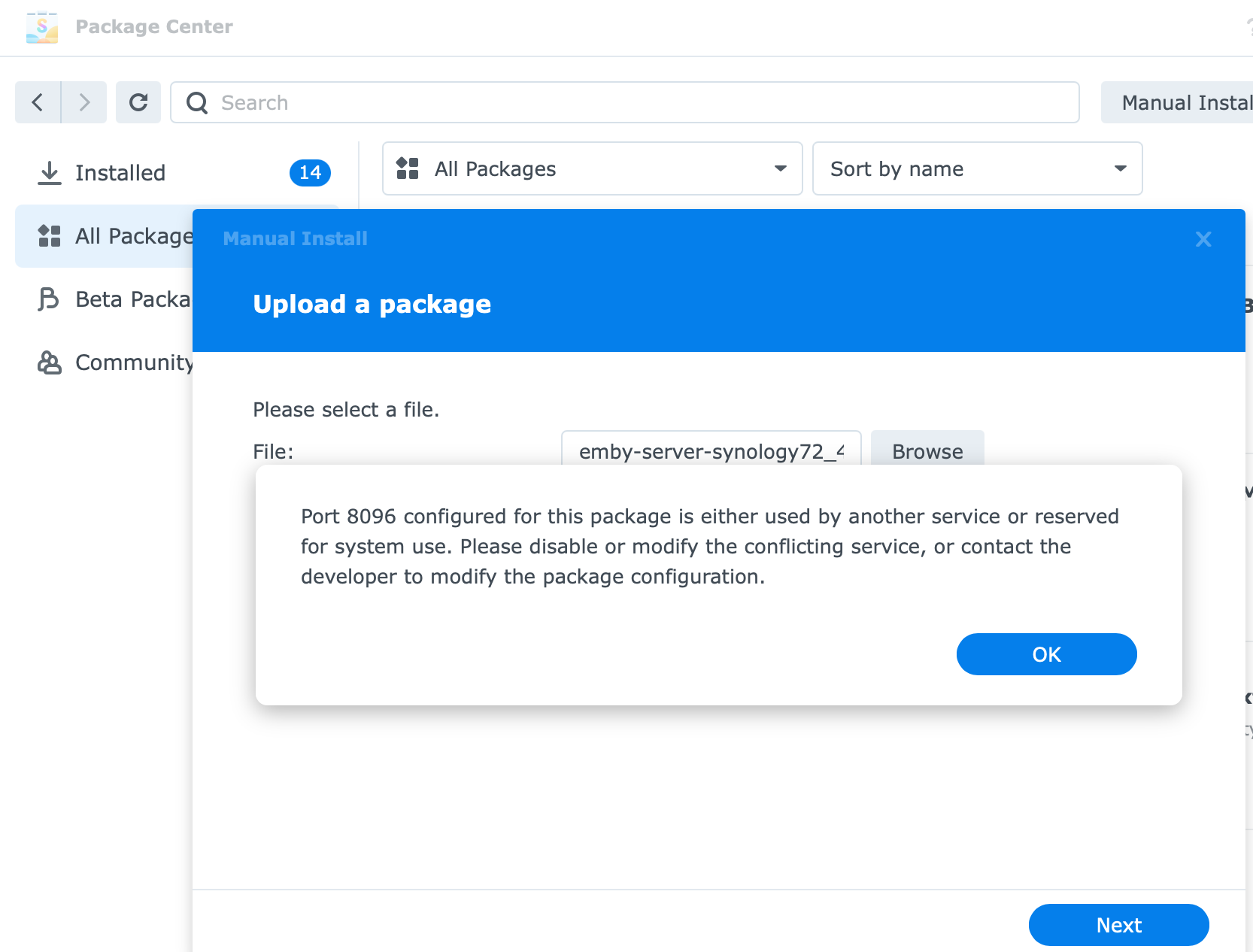This screenshot has width=1253, height=952.
Task: Select Beta Packages in the sidebar
Action: (x=133, y=299)
